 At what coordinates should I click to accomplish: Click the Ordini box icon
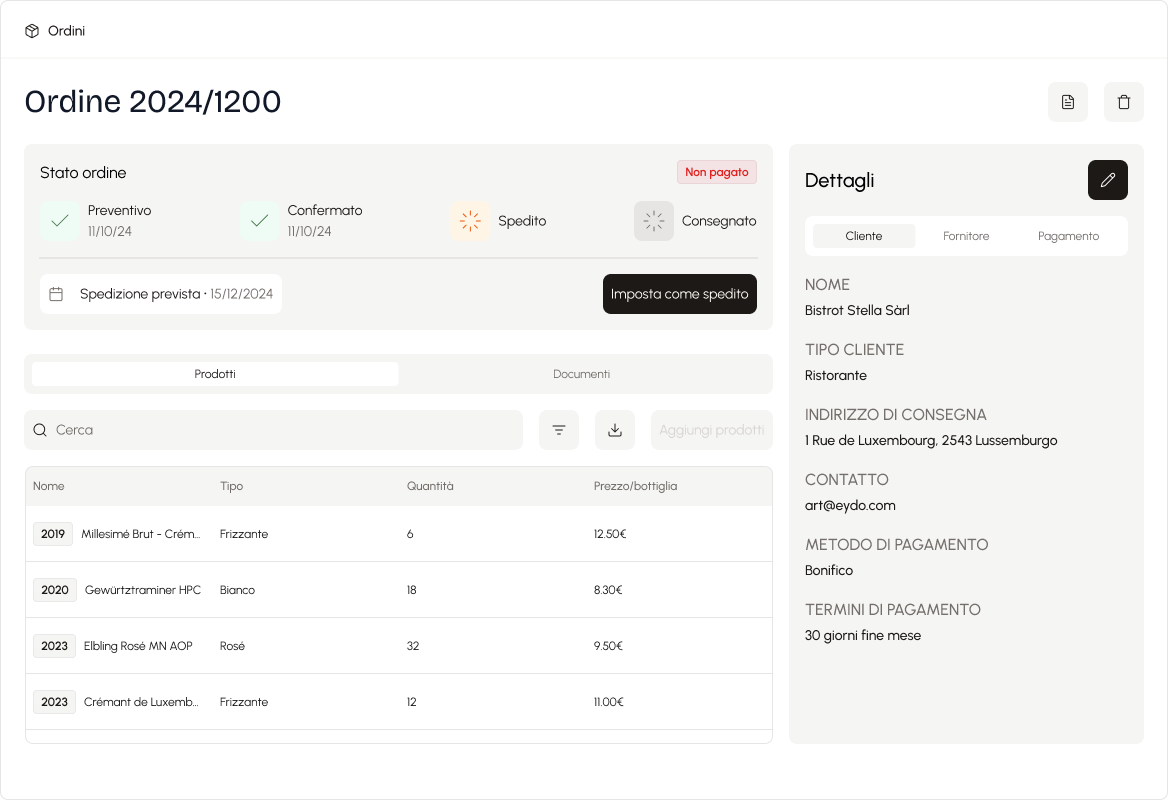pos(32,31)
